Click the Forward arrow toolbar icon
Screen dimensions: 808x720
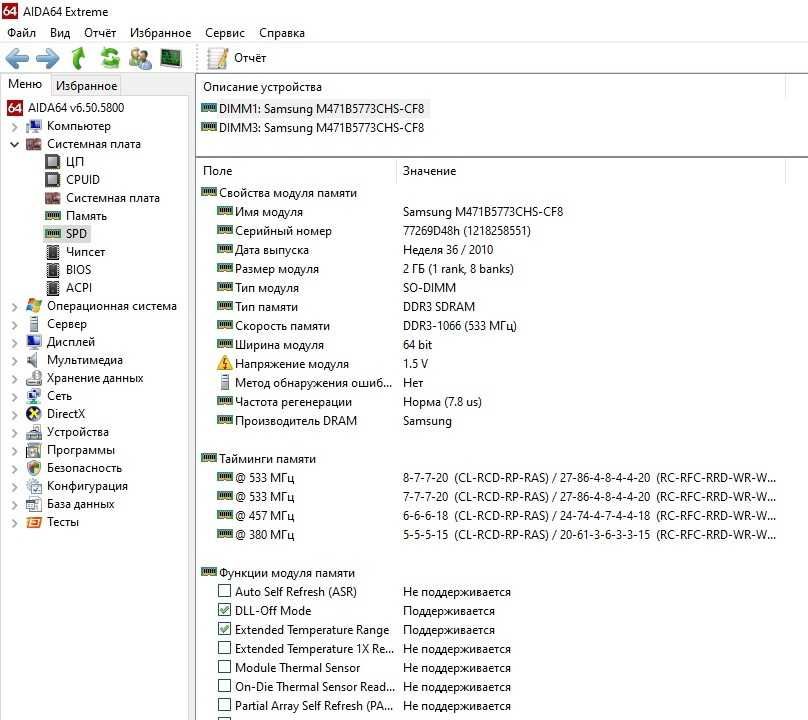[x=48, y=58]
